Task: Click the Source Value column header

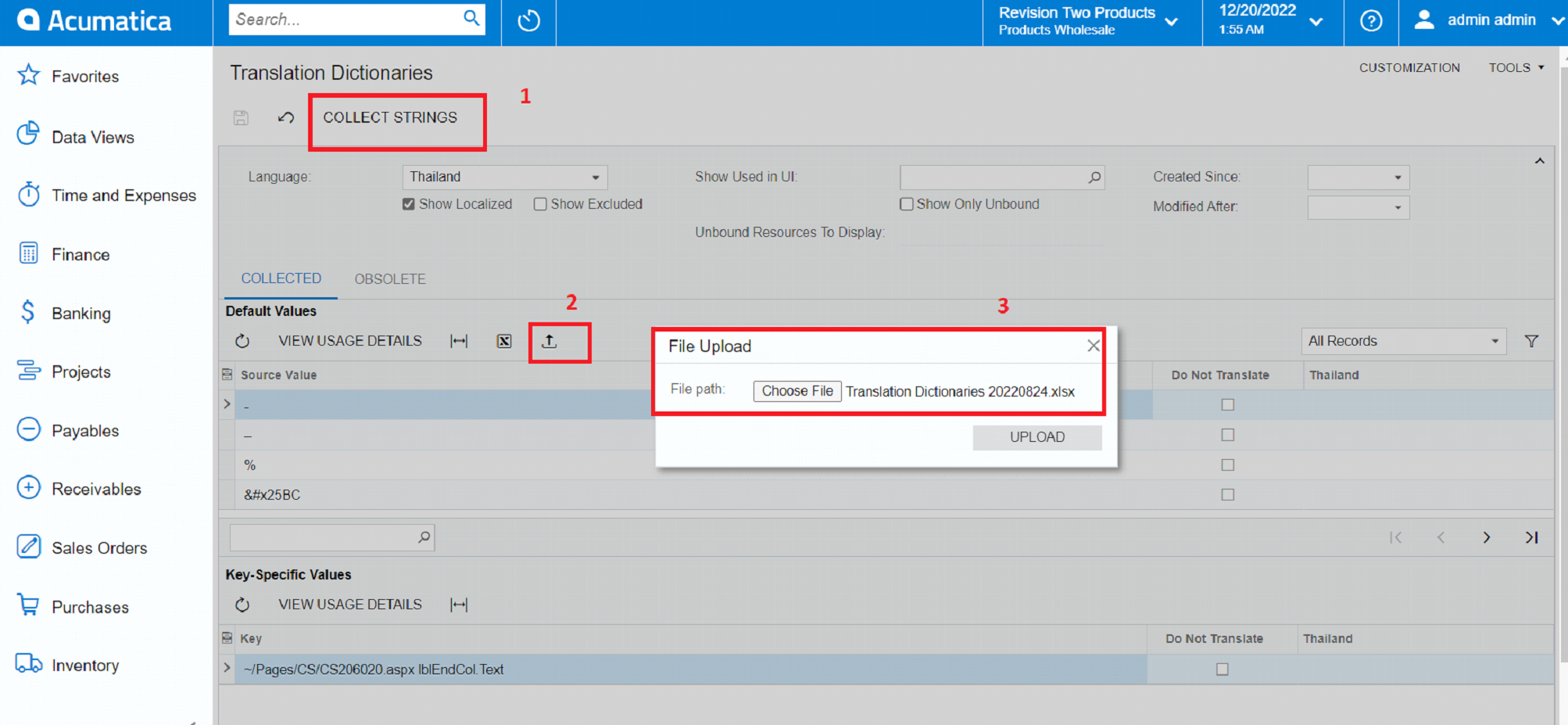Action: pyautogui.click(x=279, y=375)
